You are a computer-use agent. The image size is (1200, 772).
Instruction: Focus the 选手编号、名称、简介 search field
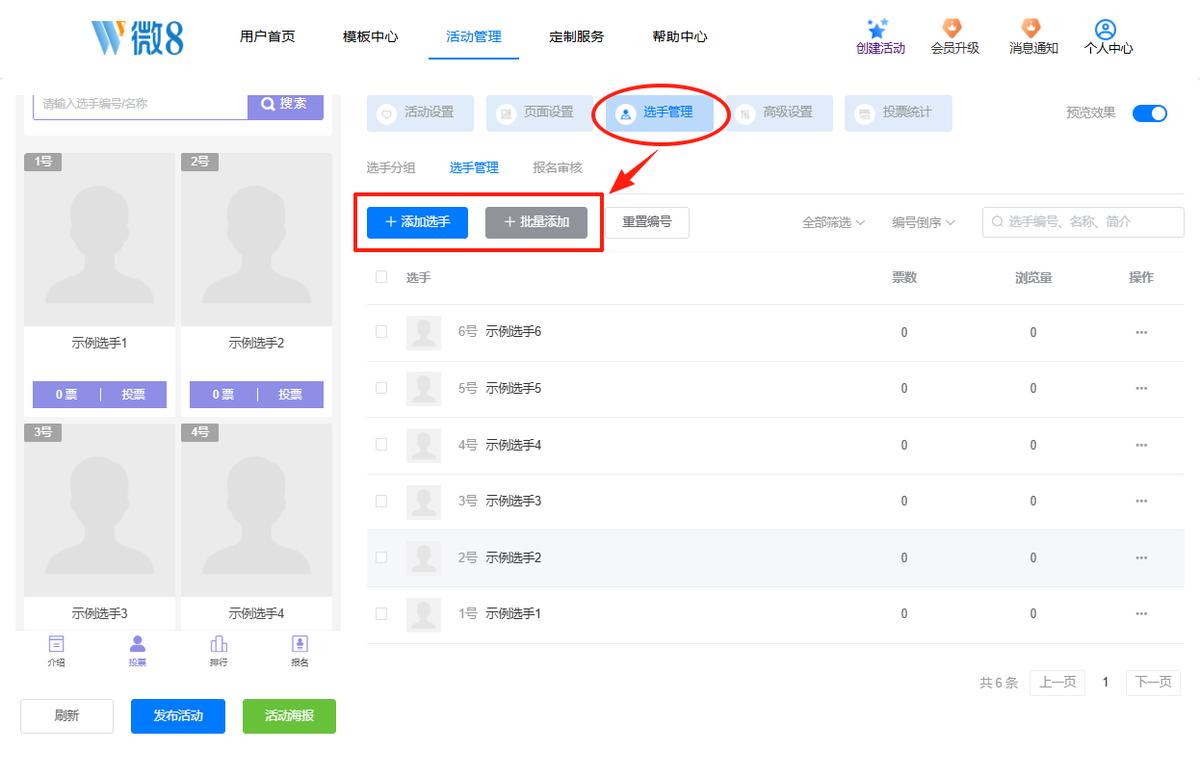click(x=1083, y=222)
